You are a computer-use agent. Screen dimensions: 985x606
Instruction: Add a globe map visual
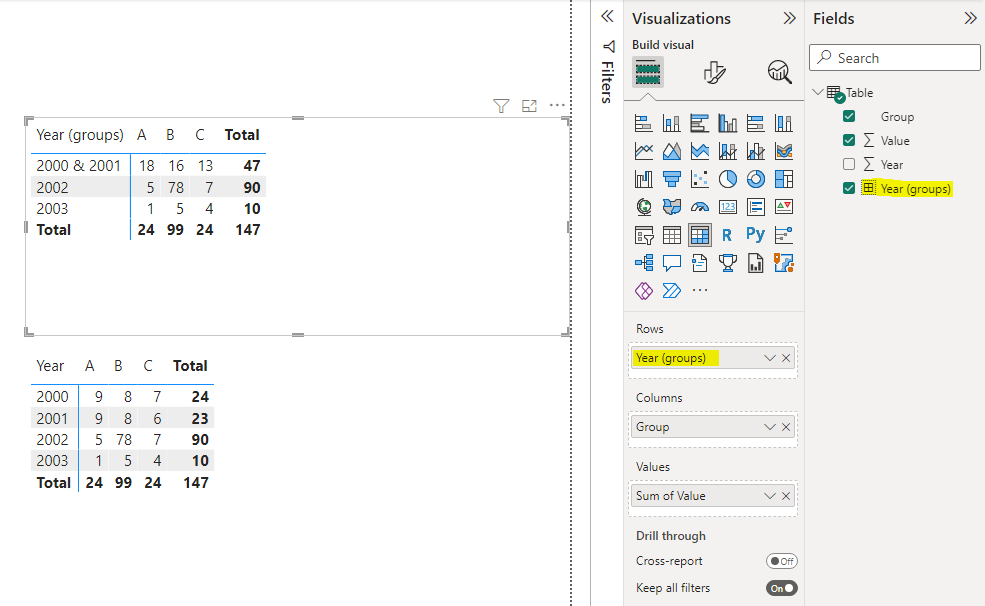coord(643,207)
